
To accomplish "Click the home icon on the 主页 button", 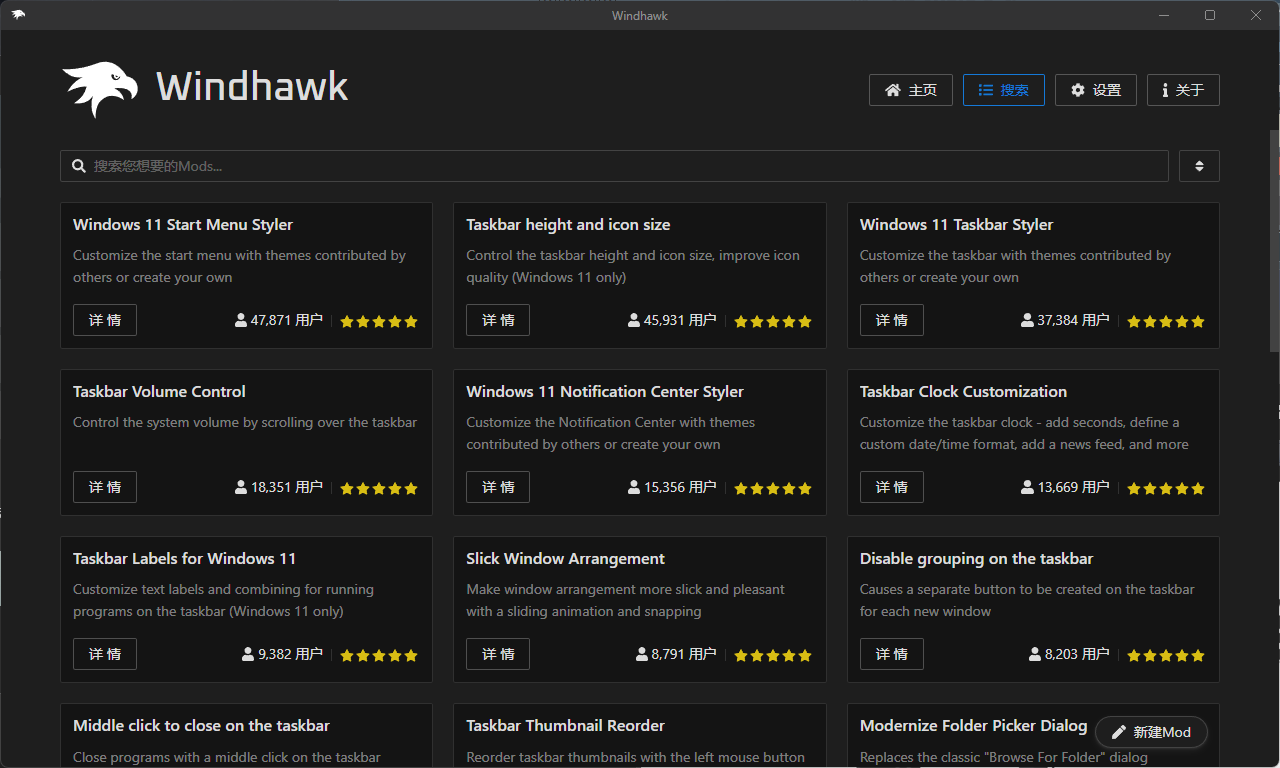I will (893, 90).
